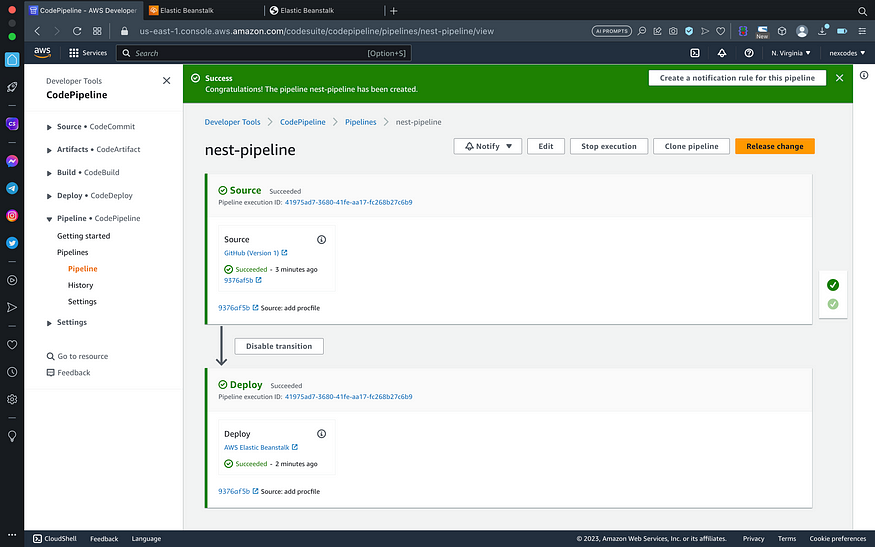Screen dimensions: 875x547
Task: Select History in sidebar
Action: pos(80,285)
